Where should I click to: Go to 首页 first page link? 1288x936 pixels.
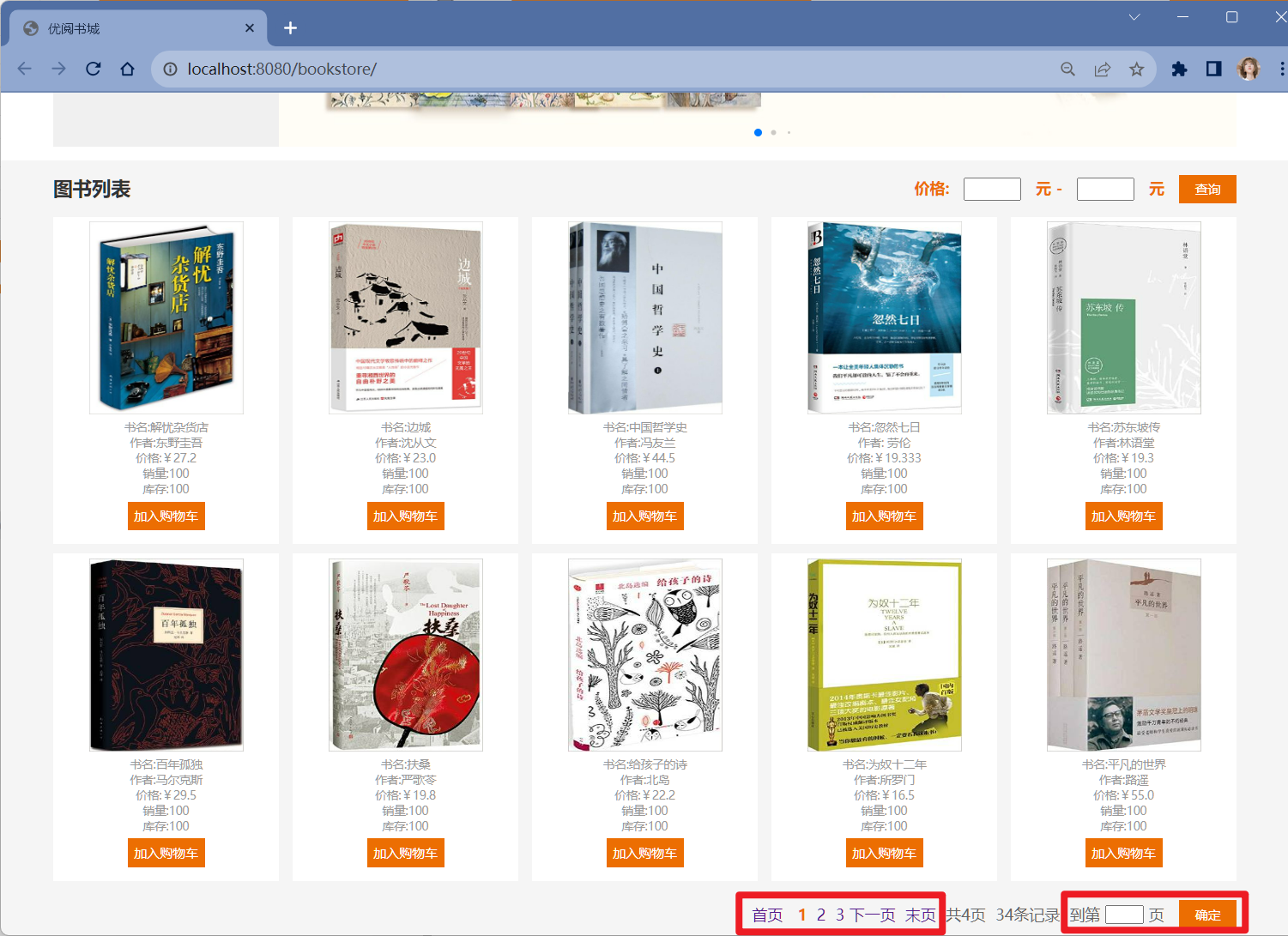tap(767, 915)
